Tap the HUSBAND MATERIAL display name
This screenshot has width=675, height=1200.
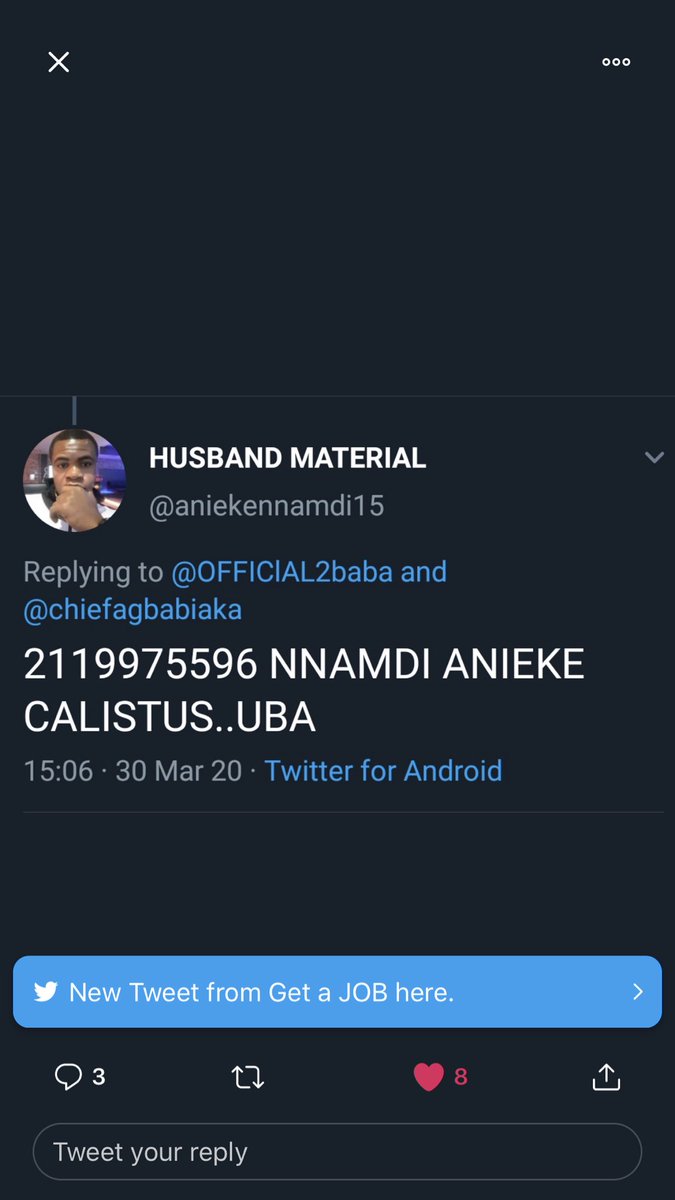tap(287, 458)
